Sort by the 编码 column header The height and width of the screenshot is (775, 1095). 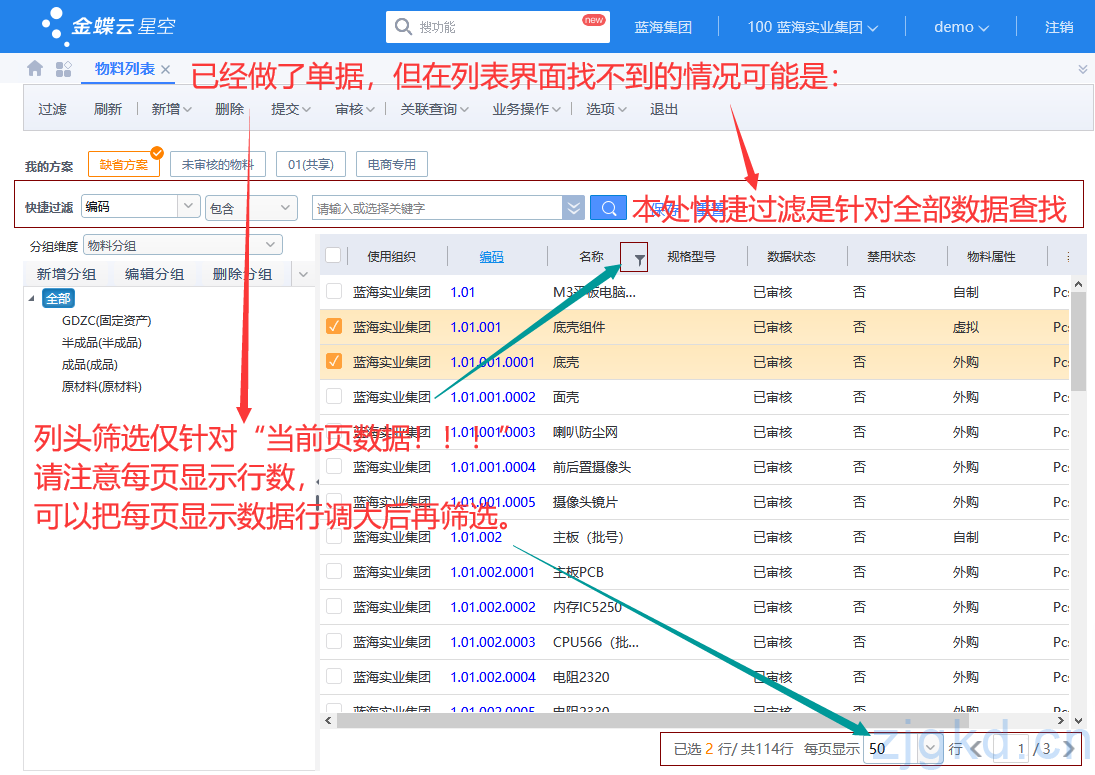(x=492, y=257)
